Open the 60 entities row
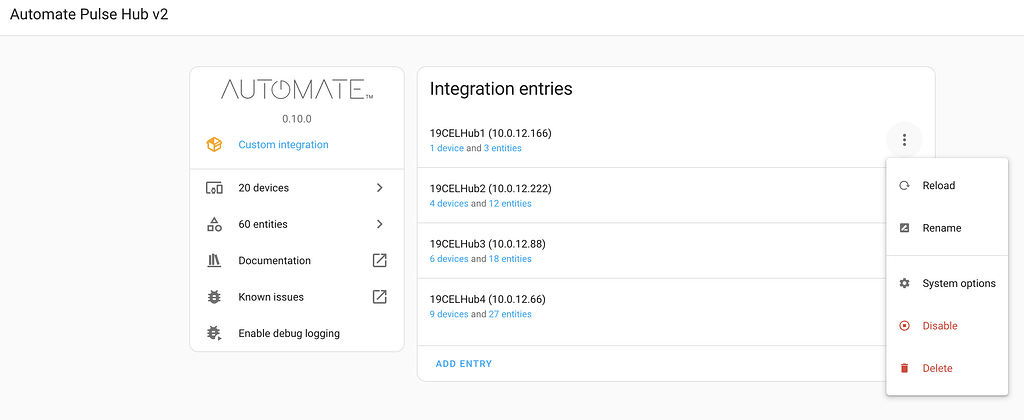 [x=297, y=224]
